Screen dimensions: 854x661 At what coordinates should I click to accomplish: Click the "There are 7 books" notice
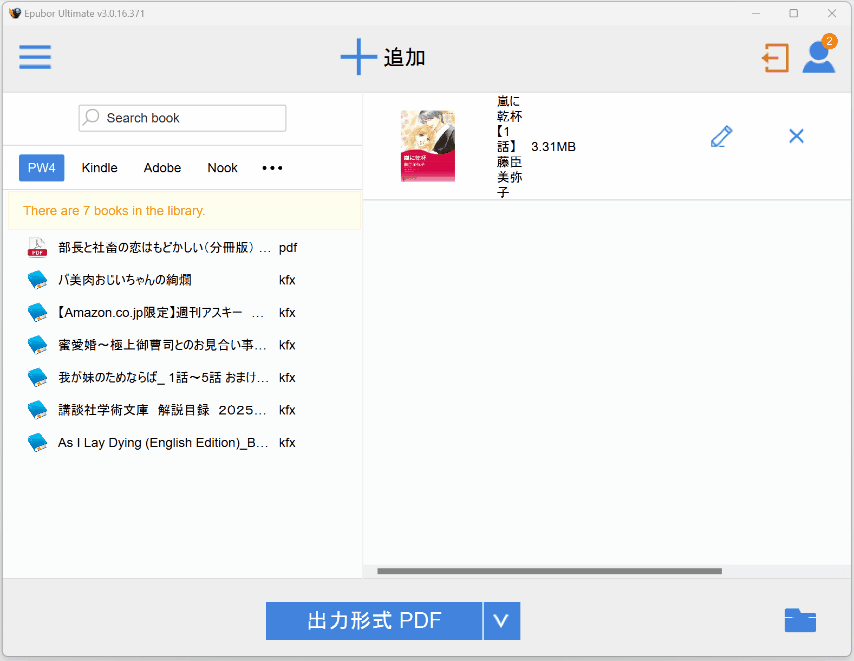click(x=184, y=211)
